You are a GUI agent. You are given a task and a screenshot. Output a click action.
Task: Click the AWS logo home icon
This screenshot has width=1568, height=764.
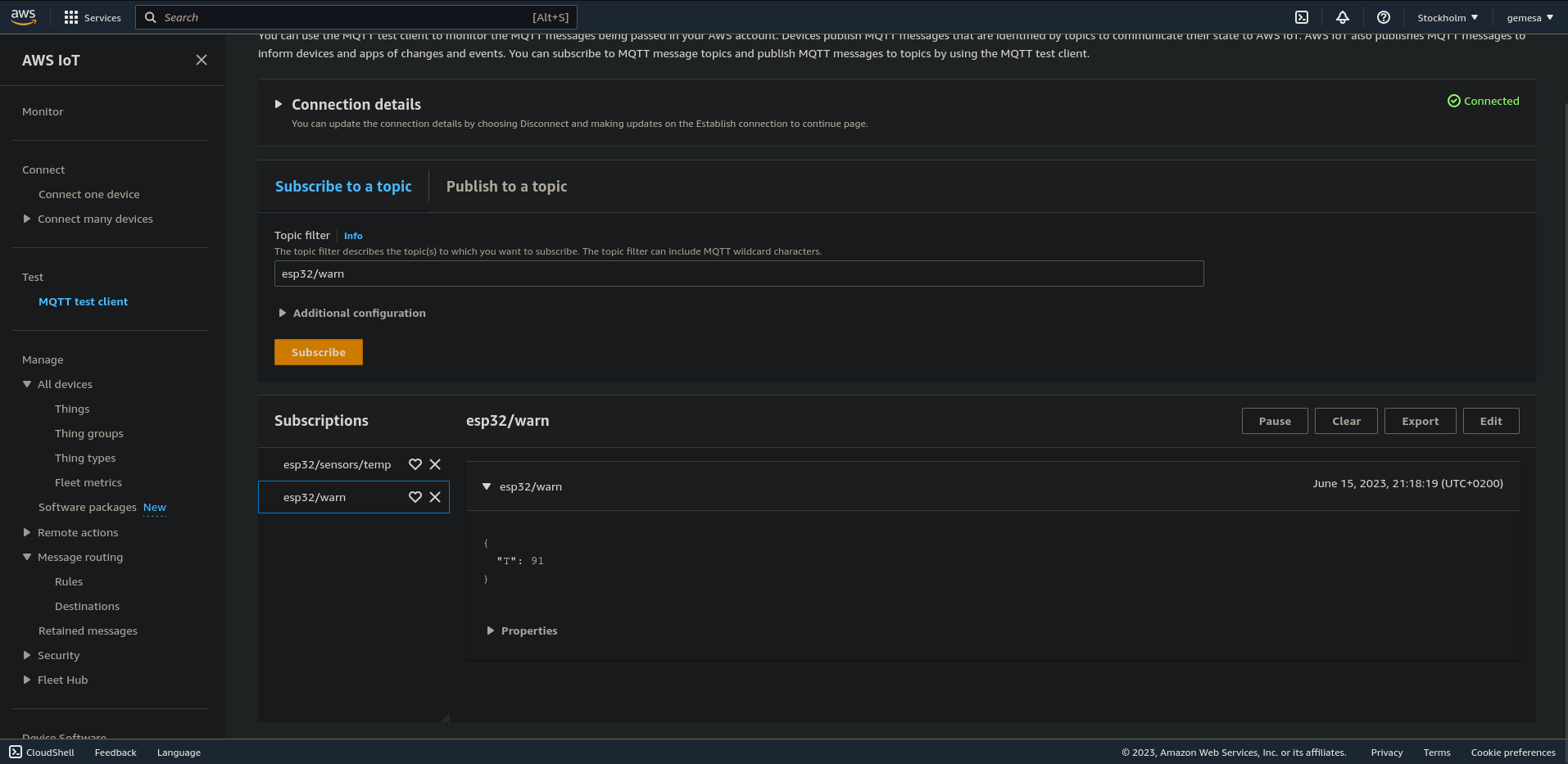pyautogui.click(x=24, y=16)
